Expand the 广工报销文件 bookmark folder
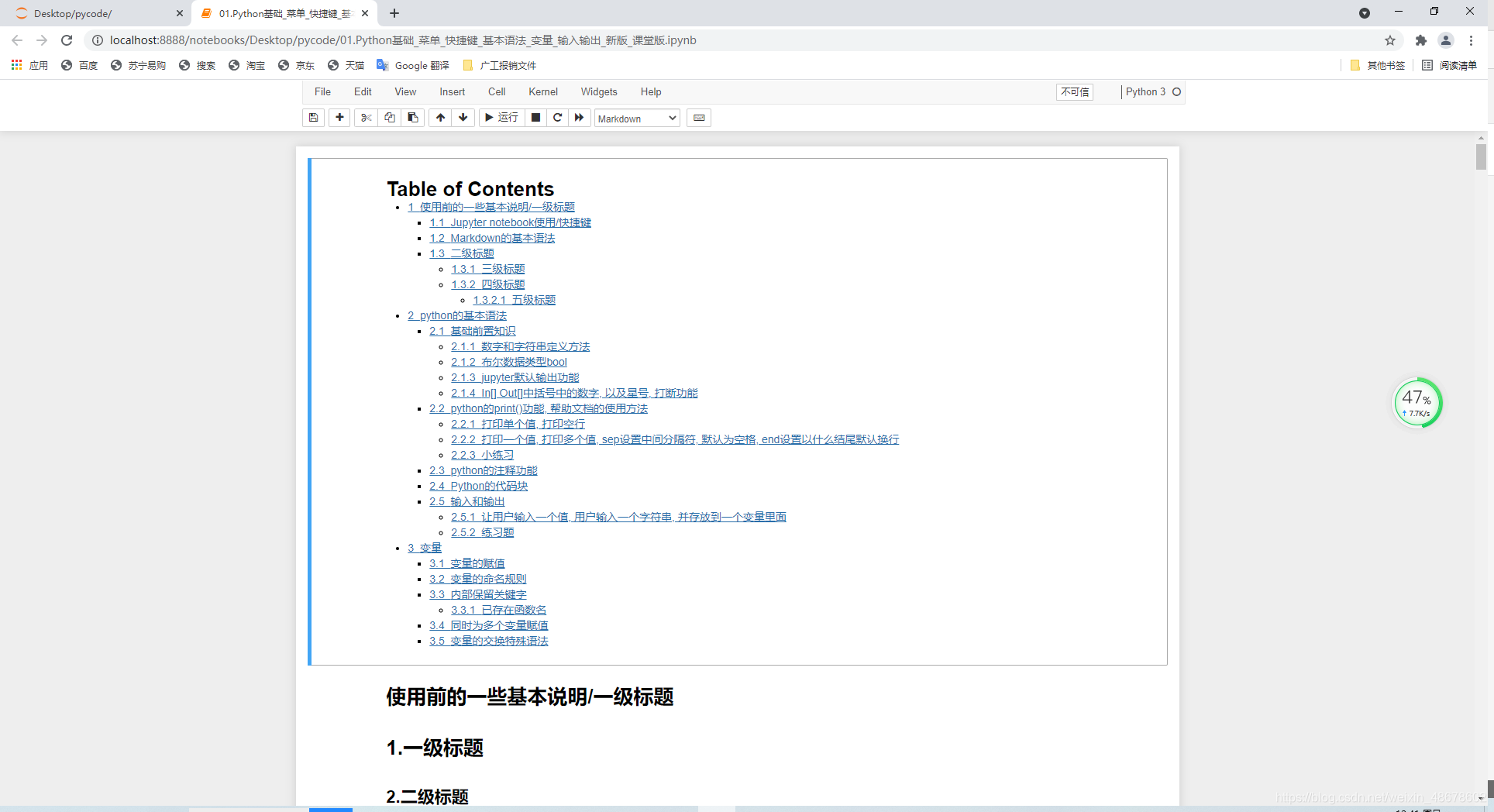 click(499, 65)
